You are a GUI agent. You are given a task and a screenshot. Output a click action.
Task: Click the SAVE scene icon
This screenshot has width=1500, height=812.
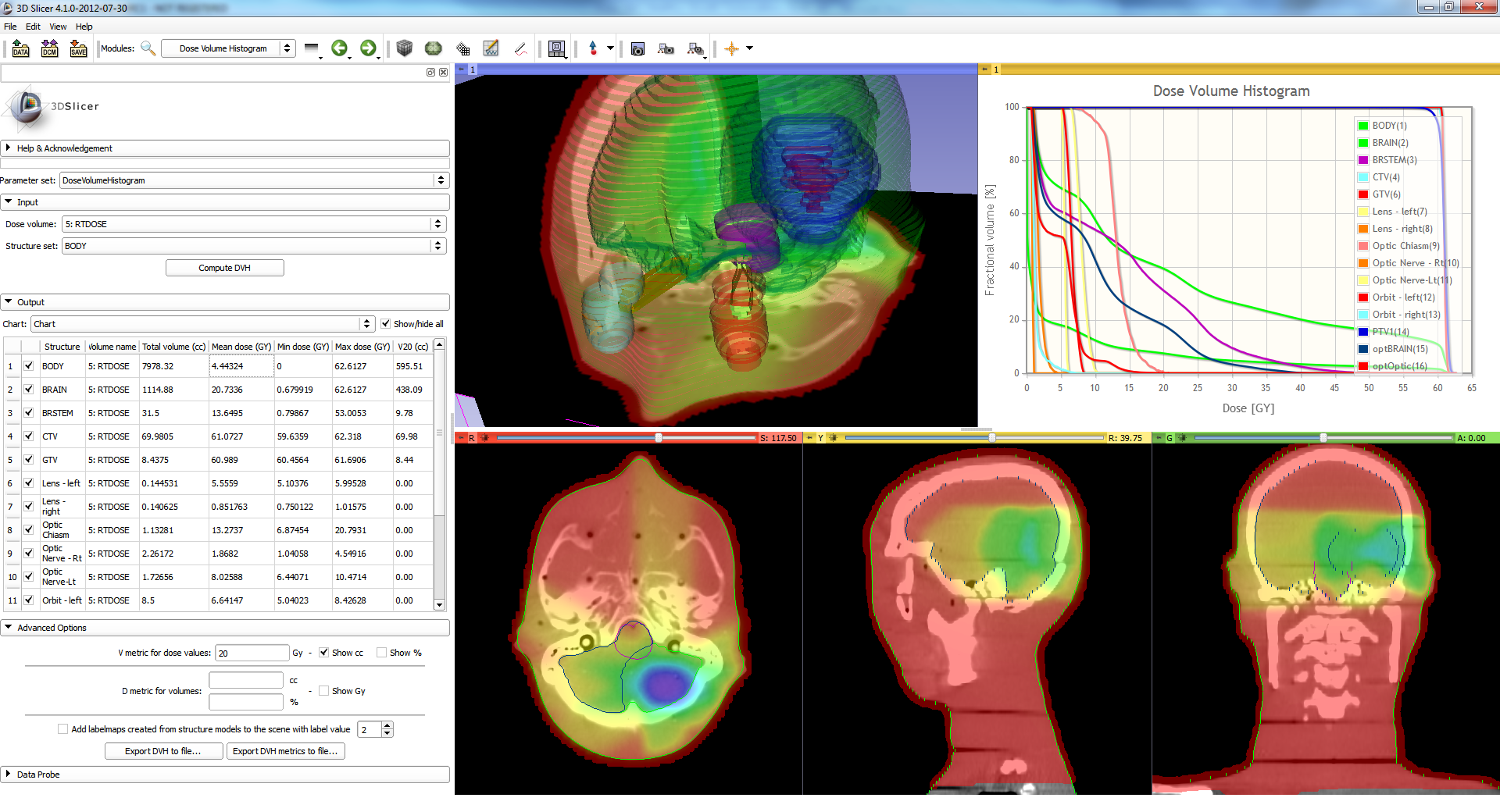78,48
